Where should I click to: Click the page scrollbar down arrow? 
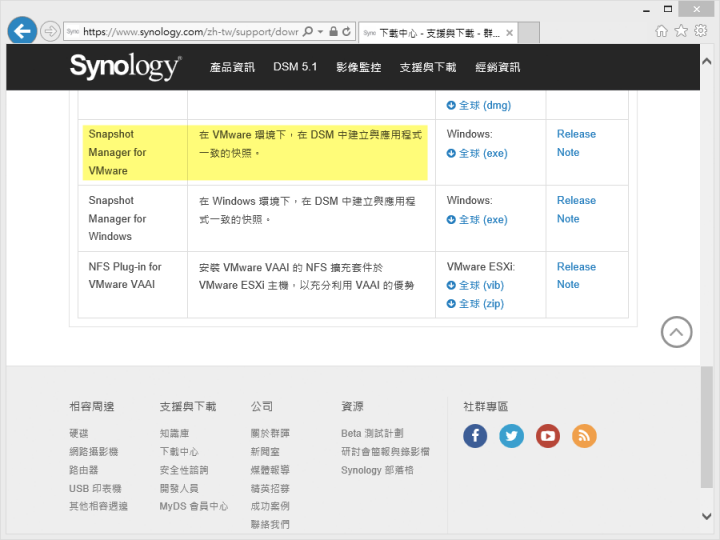click(707, 516)
